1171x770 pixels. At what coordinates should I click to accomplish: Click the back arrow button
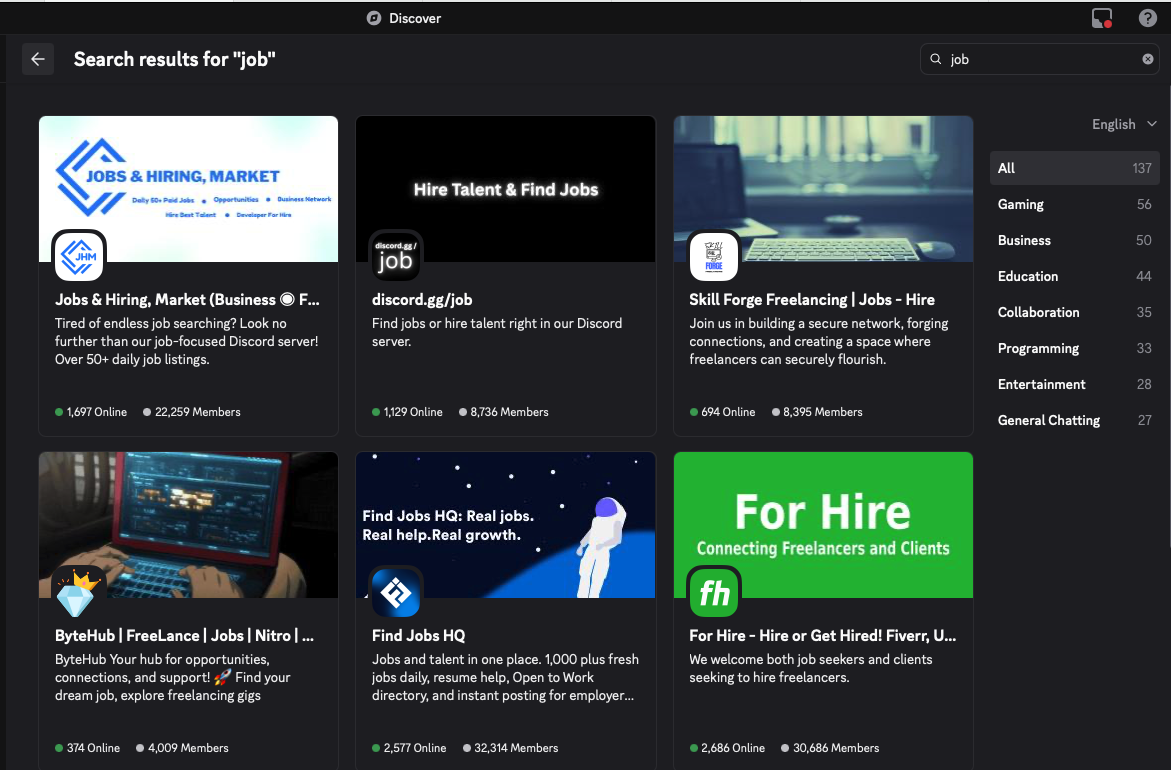click(37, 58)
